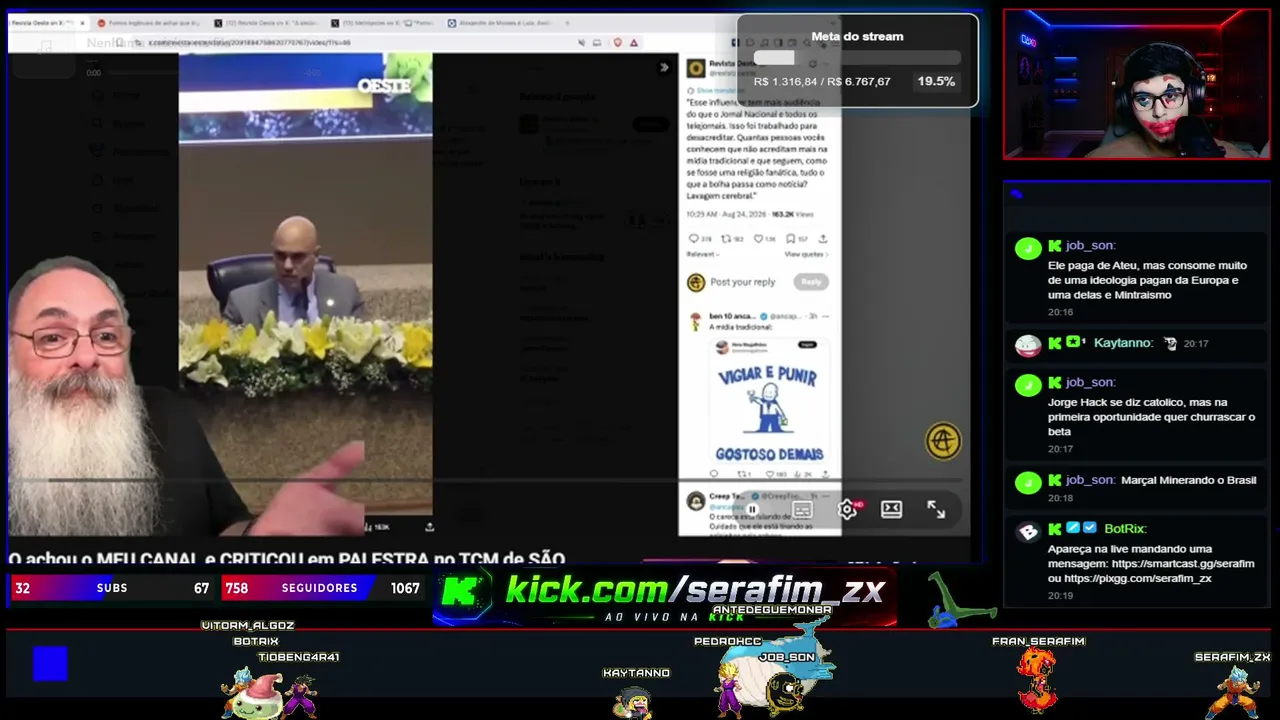1280x720 pixels.
Task: Click the Reply button under the tweet
Action: 811,282
